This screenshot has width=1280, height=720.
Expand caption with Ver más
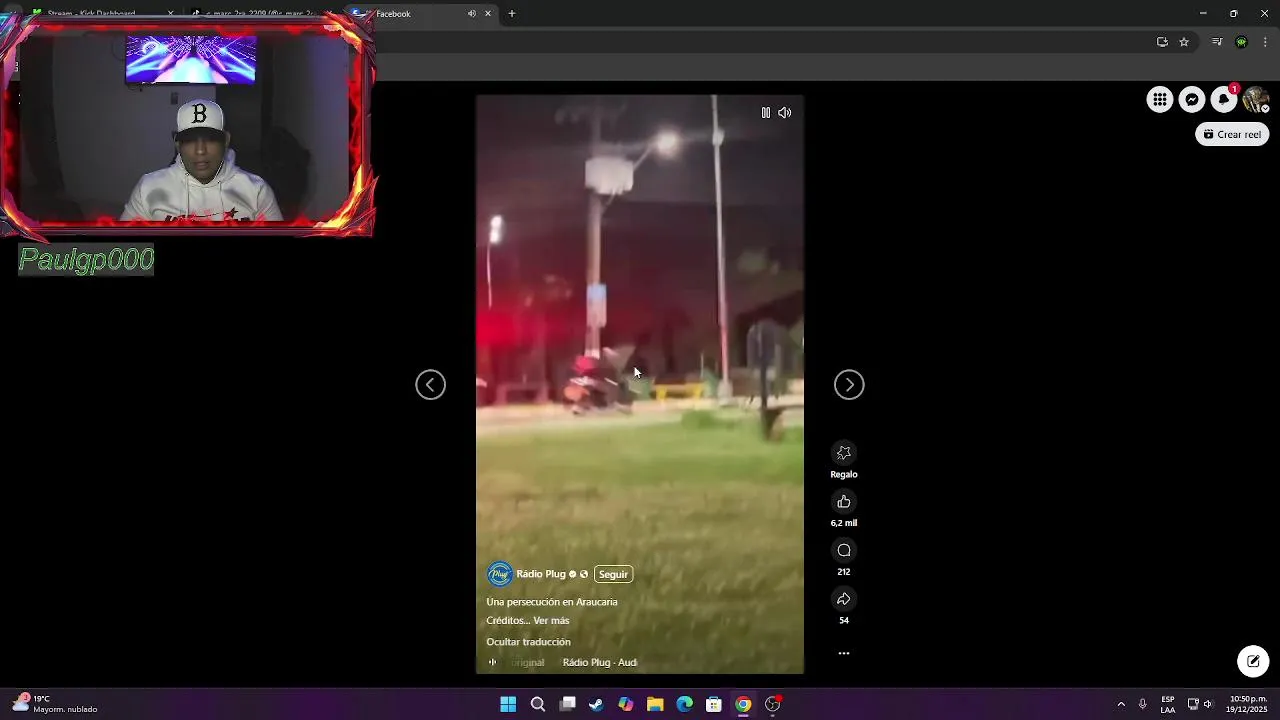[x=551, y=621]
